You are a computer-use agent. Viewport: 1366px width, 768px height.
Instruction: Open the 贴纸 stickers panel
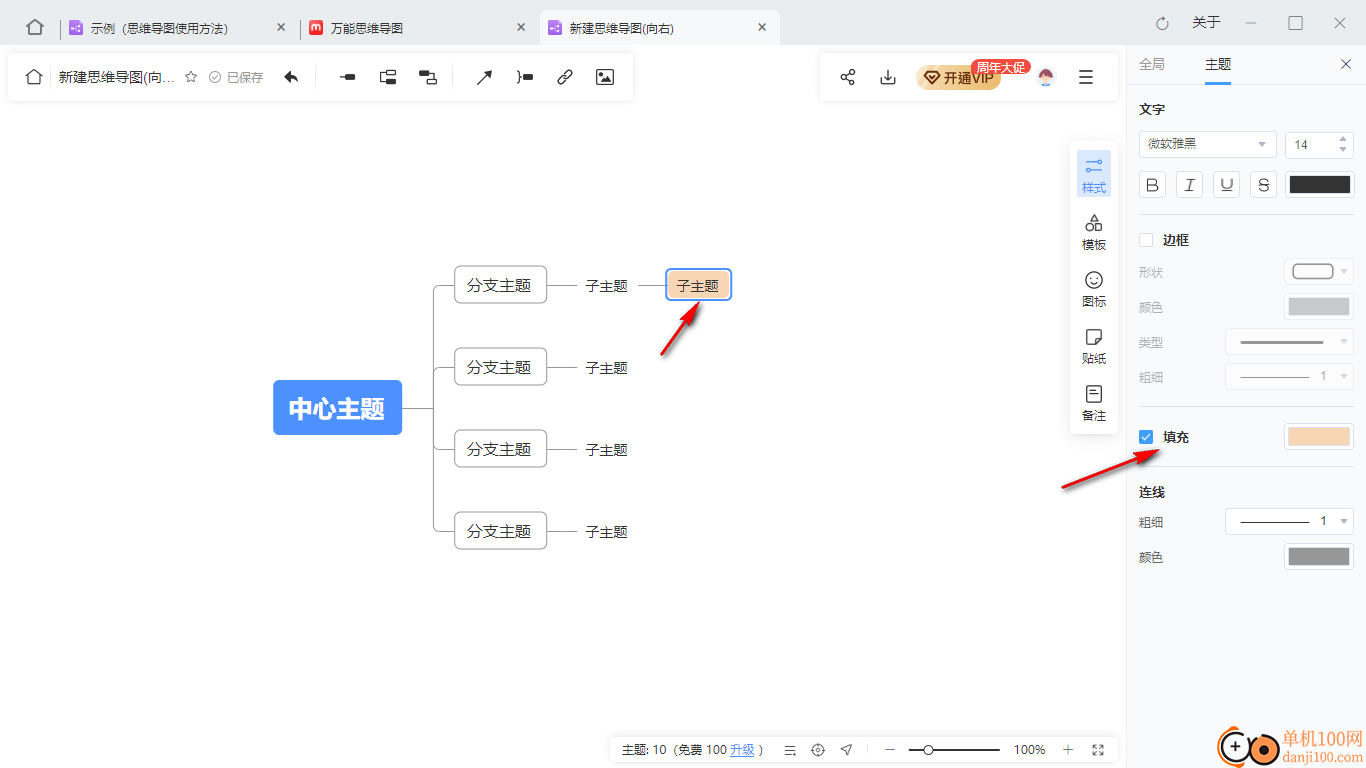tap(1094, 346)
